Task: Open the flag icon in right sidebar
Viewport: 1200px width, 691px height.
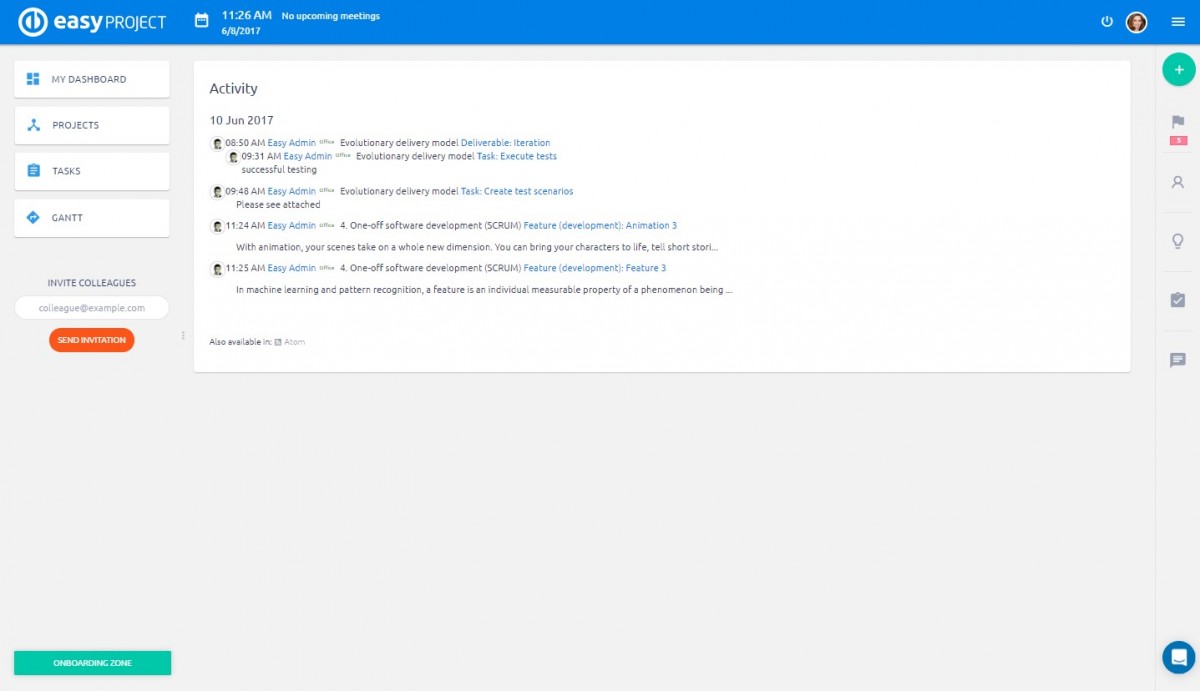Action: pos(1178,122)
